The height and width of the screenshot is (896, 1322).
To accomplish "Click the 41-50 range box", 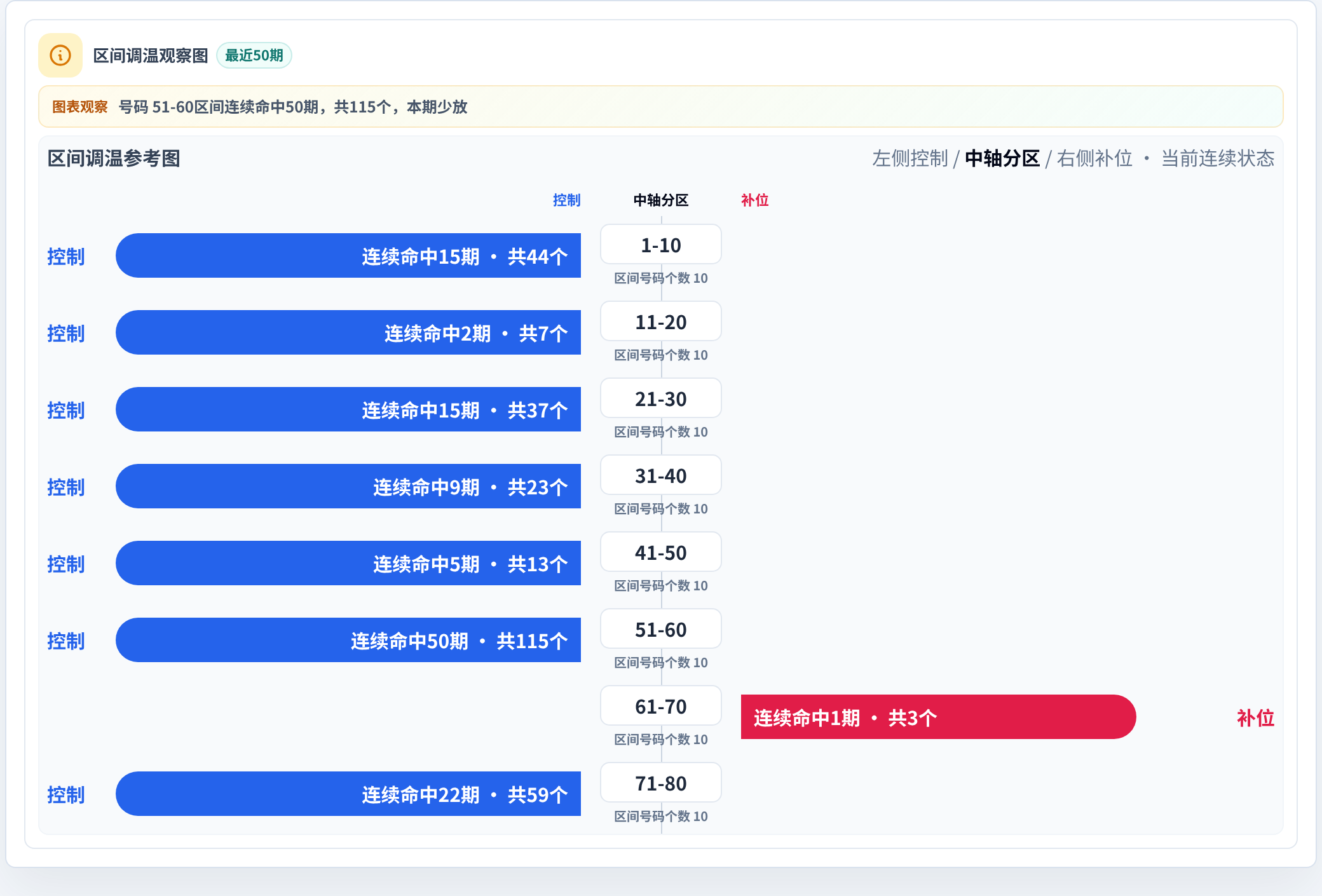I will coord(661,552).
